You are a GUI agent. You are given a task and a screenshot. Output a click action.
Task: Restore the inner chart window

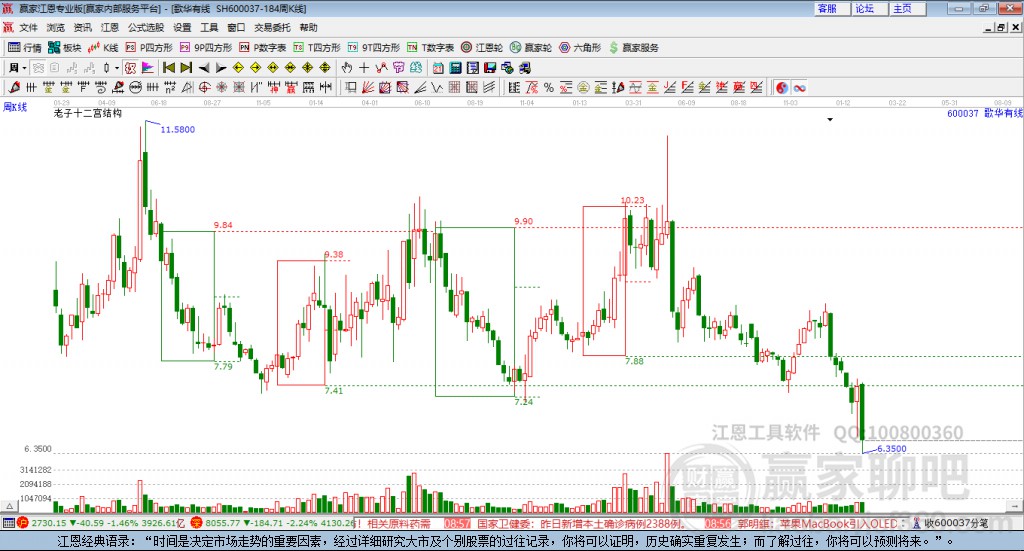coord(1002,27)
